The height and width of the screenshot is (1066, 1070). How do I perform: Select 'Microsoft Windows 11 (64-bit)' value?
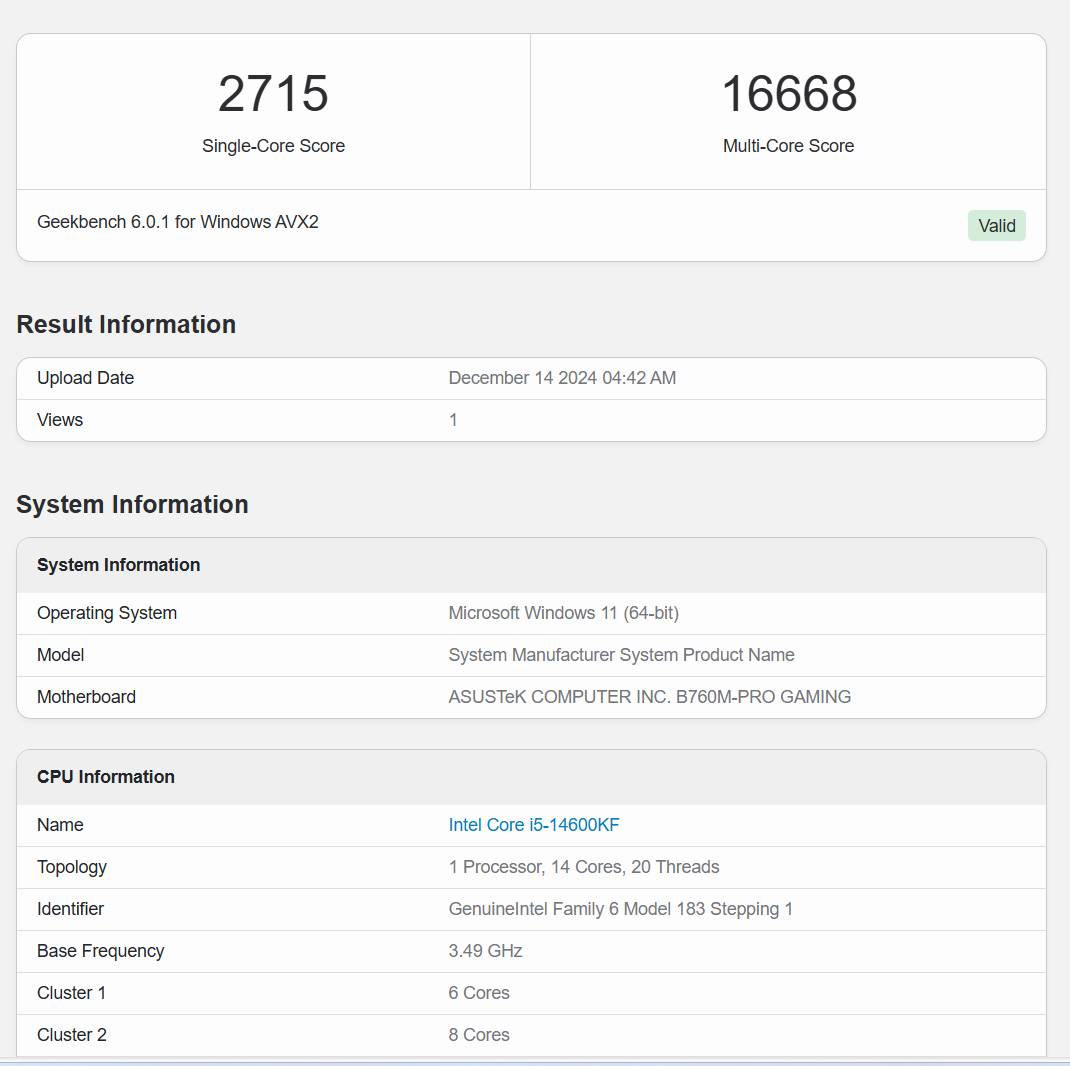[564, 613]
